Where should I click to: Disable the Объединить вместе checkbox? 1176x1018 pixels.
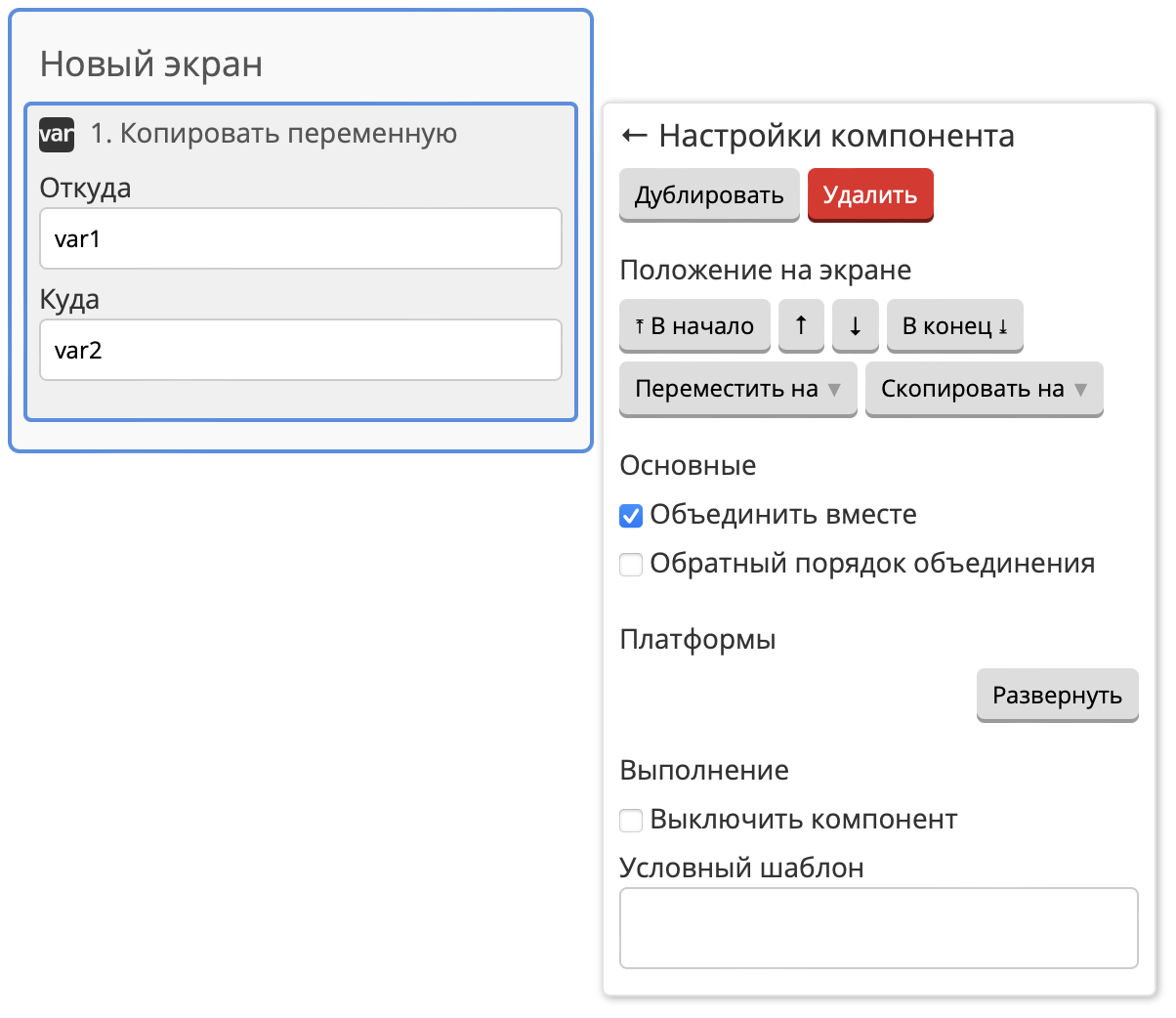pos(630,515)
